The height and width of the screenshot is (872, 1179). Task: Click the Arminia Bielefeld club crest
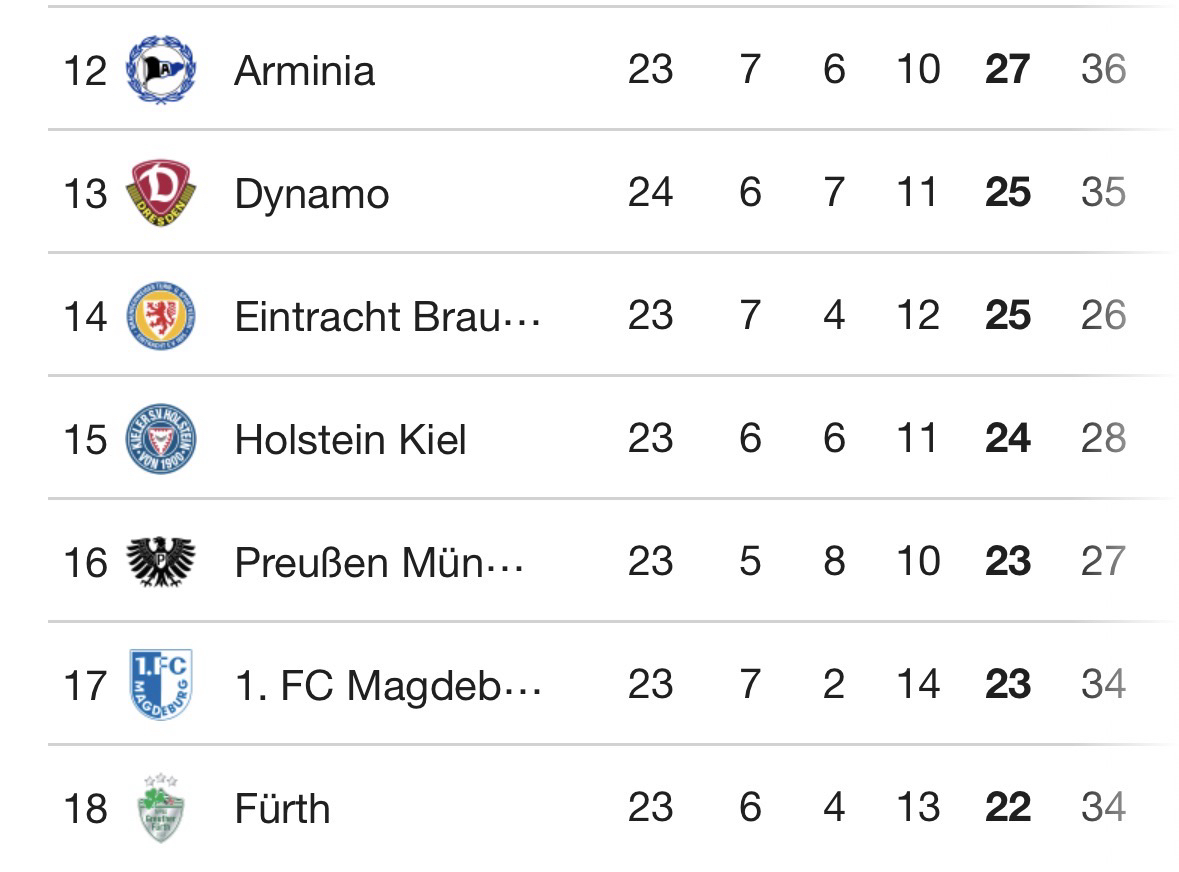coord(161,70)
